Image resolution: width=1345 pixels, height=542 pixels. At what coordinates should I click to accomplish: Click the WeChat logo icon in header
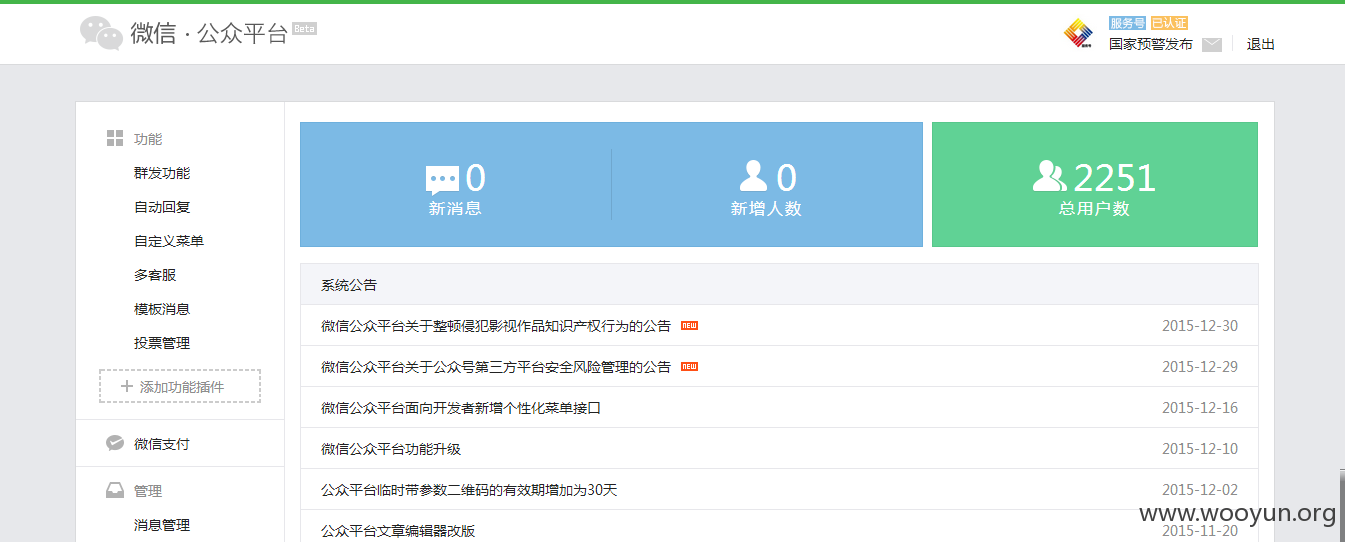(101, 33)
